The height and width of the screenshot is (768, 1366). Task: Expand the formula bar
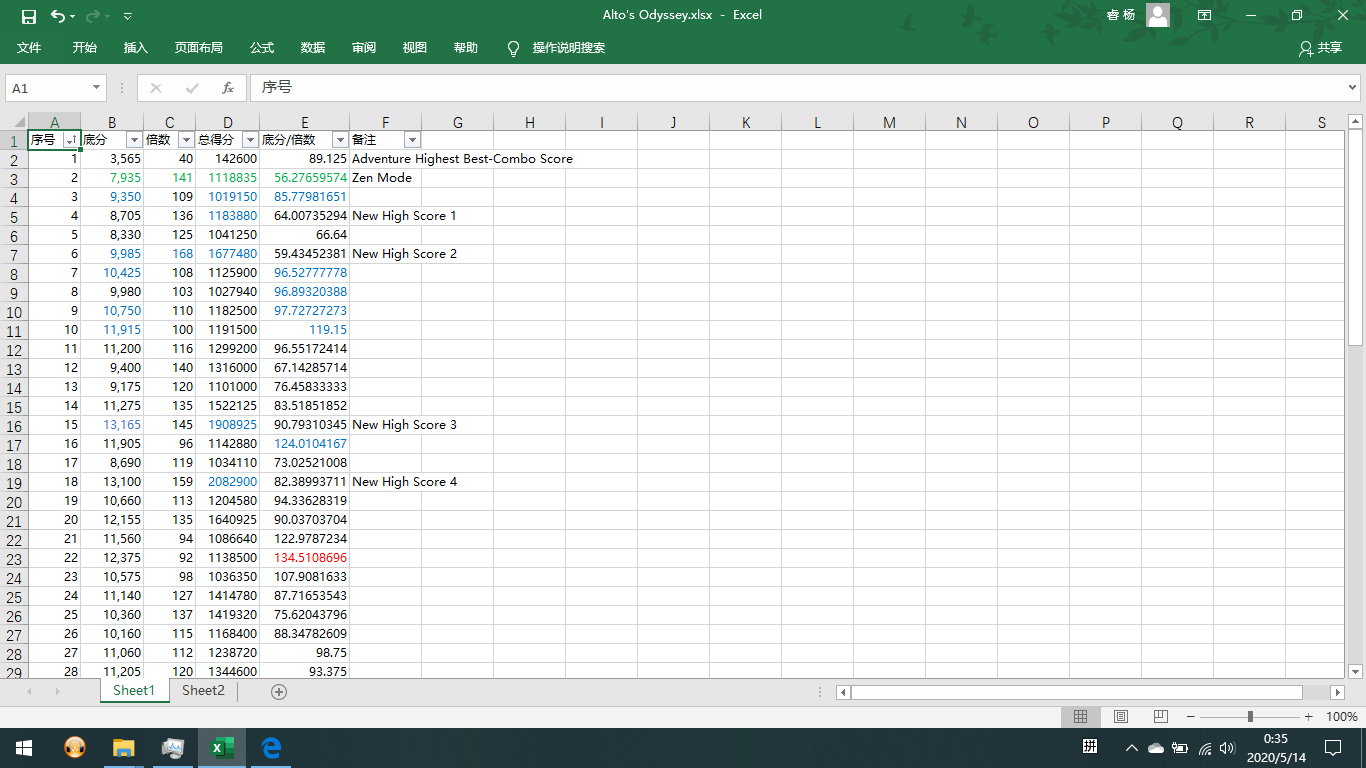(x=1352, y=88)
